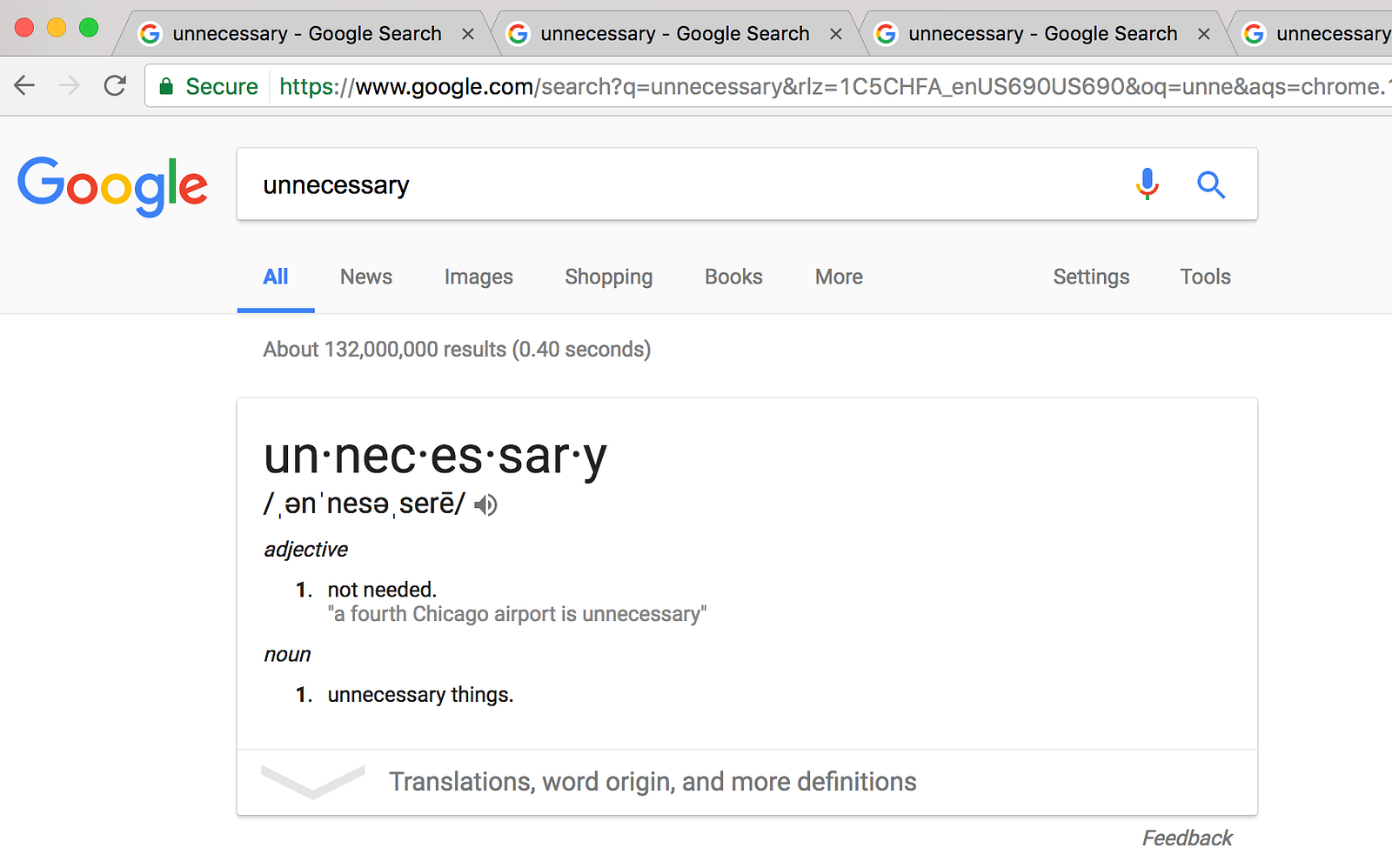Screen dimensions: 1392x868
Task: Click the voice search microphone icon
Action: point(1148,184)
